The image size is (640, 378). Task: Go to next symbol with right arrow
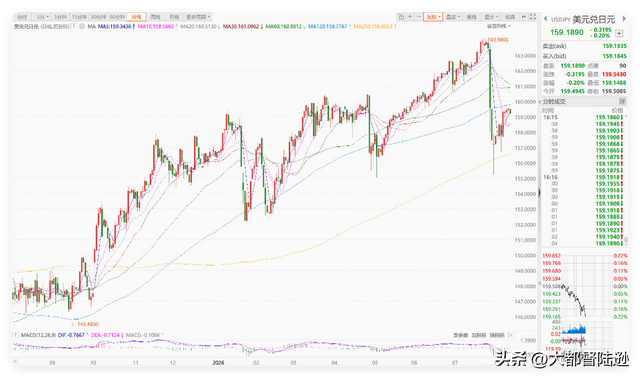[624, 19]
